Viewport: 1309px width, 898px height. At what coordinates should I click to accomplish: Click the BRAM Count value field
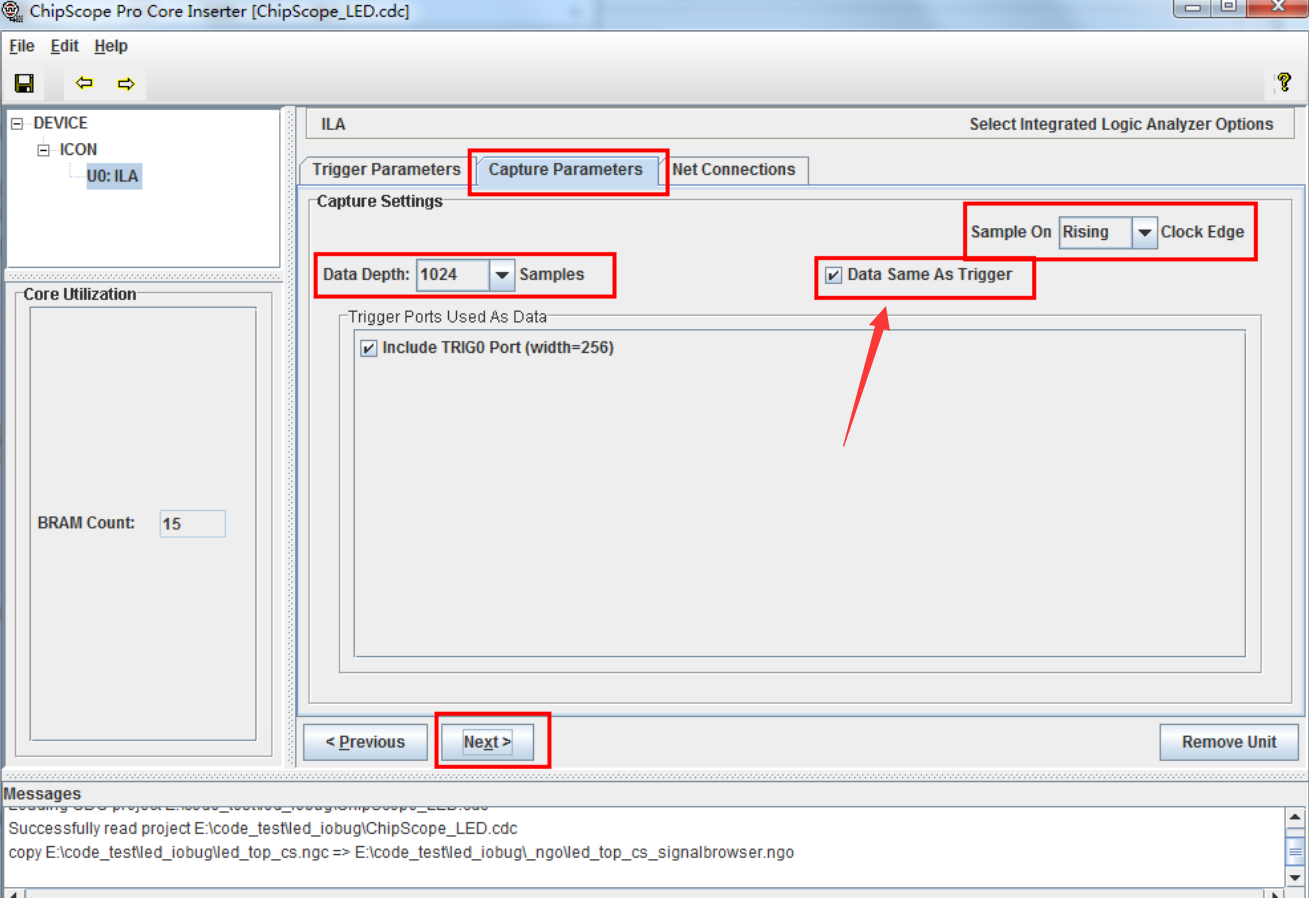[x=193, y=523]
